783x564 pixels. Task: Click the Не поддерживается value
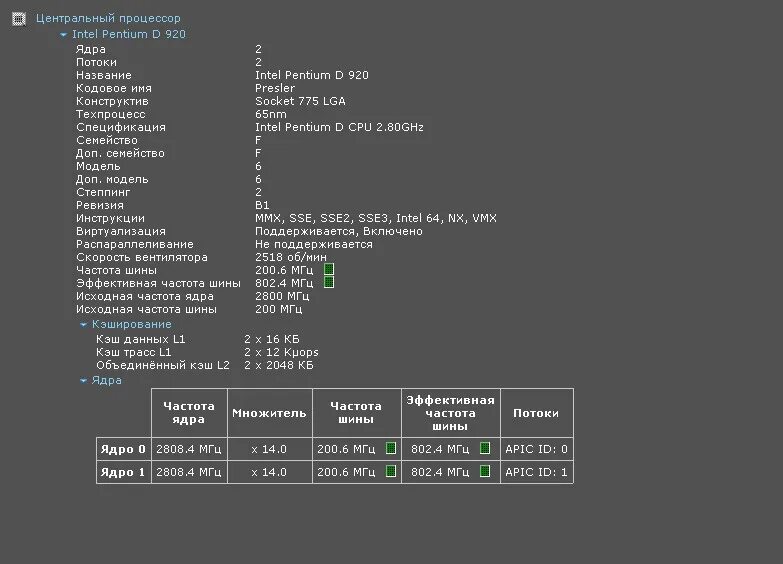(314, 244)
